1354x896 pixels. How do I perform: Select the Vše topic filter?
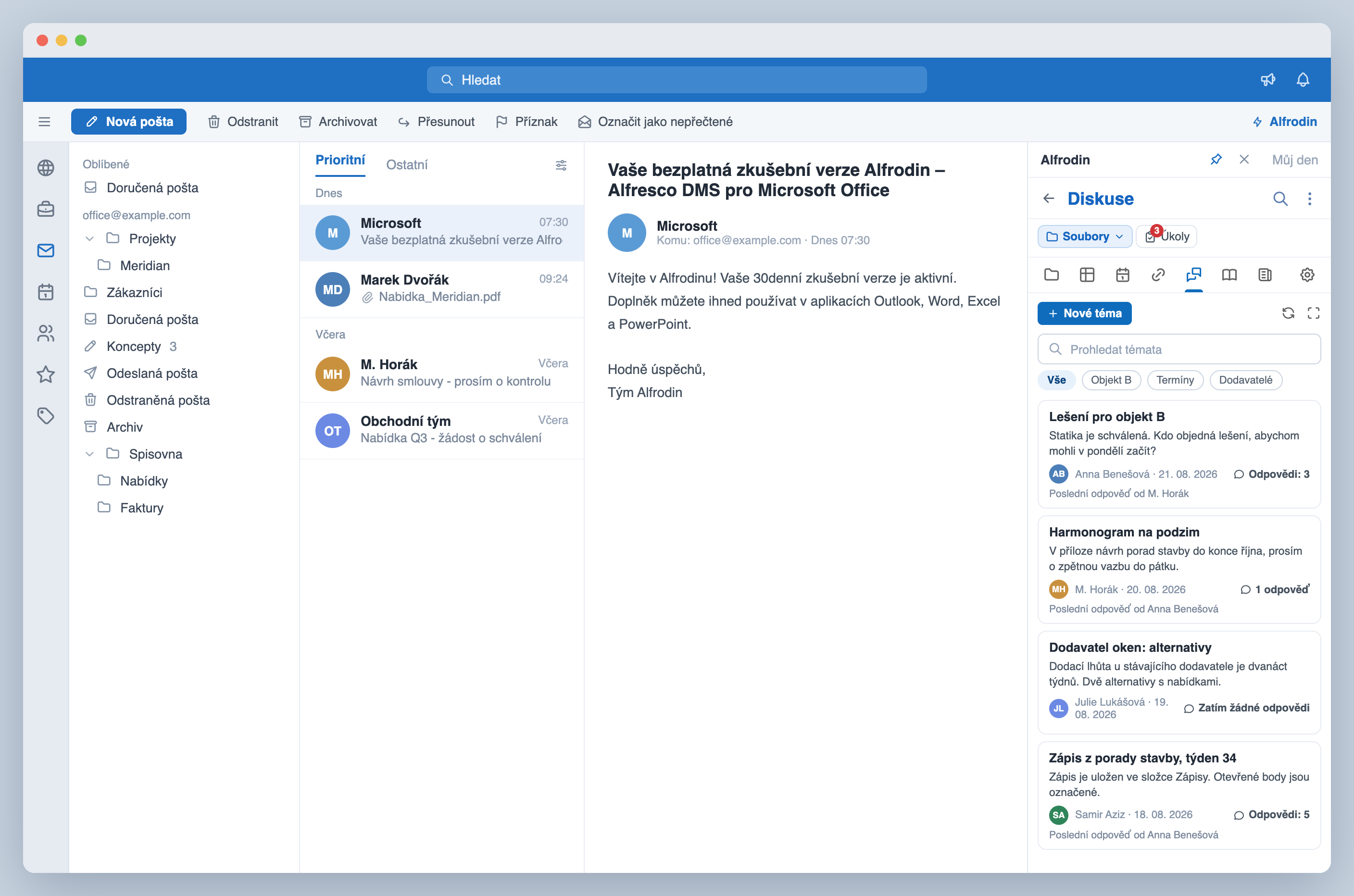[x=1056, y=380]
